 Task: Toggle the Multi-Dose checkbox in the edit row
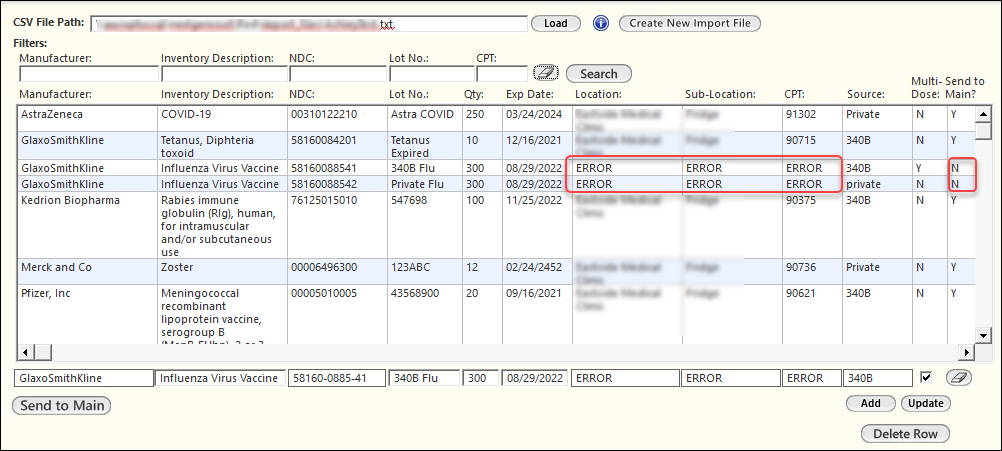(x=925, y=378)
